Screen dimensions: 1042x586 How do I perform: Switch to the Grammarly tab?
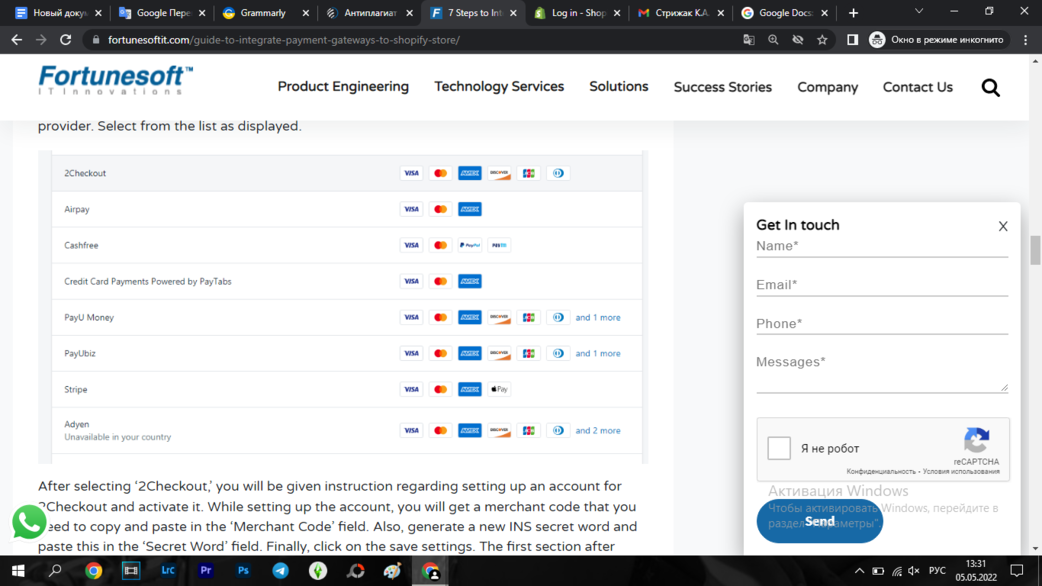[x=264, y=13]
